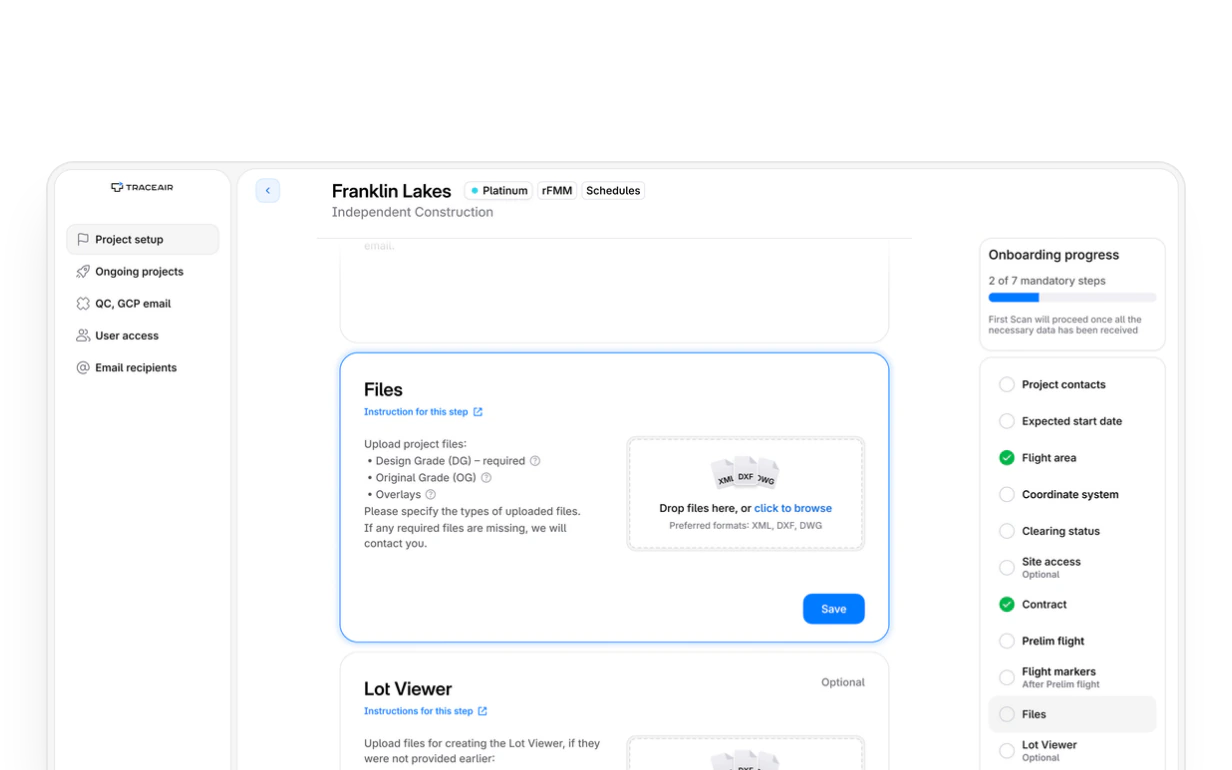1232x770 pixels.
Task: Collapse the sidebar with back chevron button
Action: tap(268, 191)
